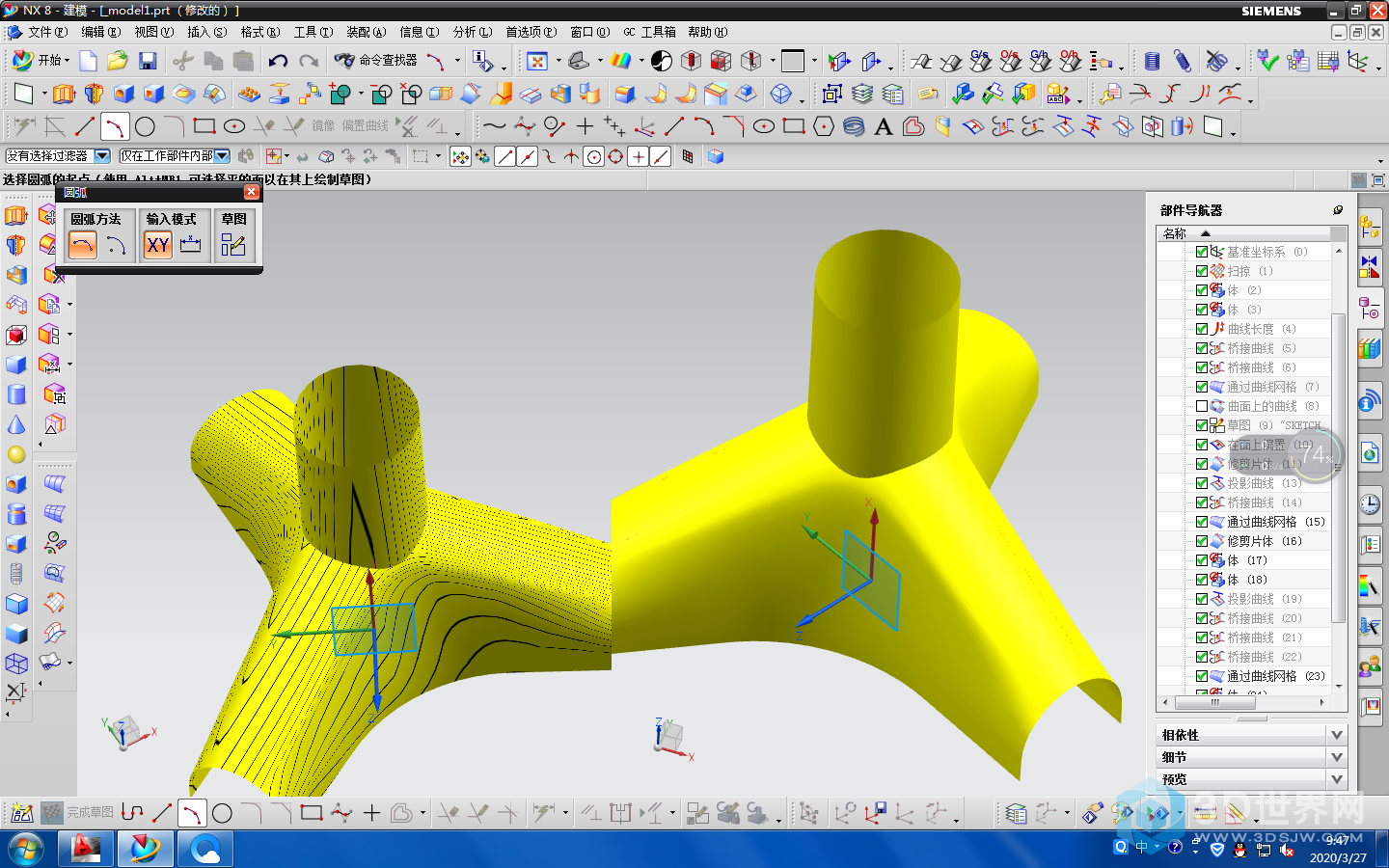The height and width of the screenshot is (868, 1389).
Task: Open the 首选项(P) menu
Action: pos(531,32)
